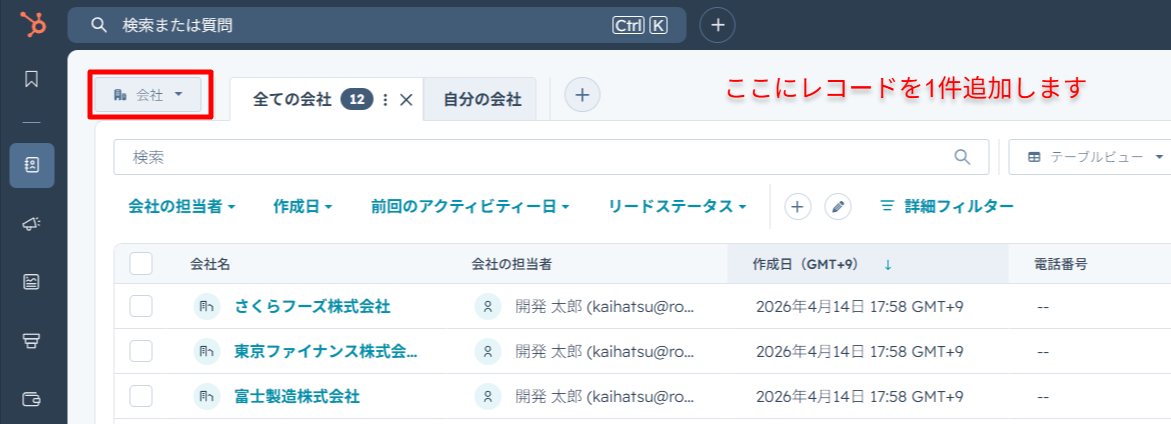Open the marketing megaphone sidebar icon
1171x424 pixels.
click(x=32, y=224)
